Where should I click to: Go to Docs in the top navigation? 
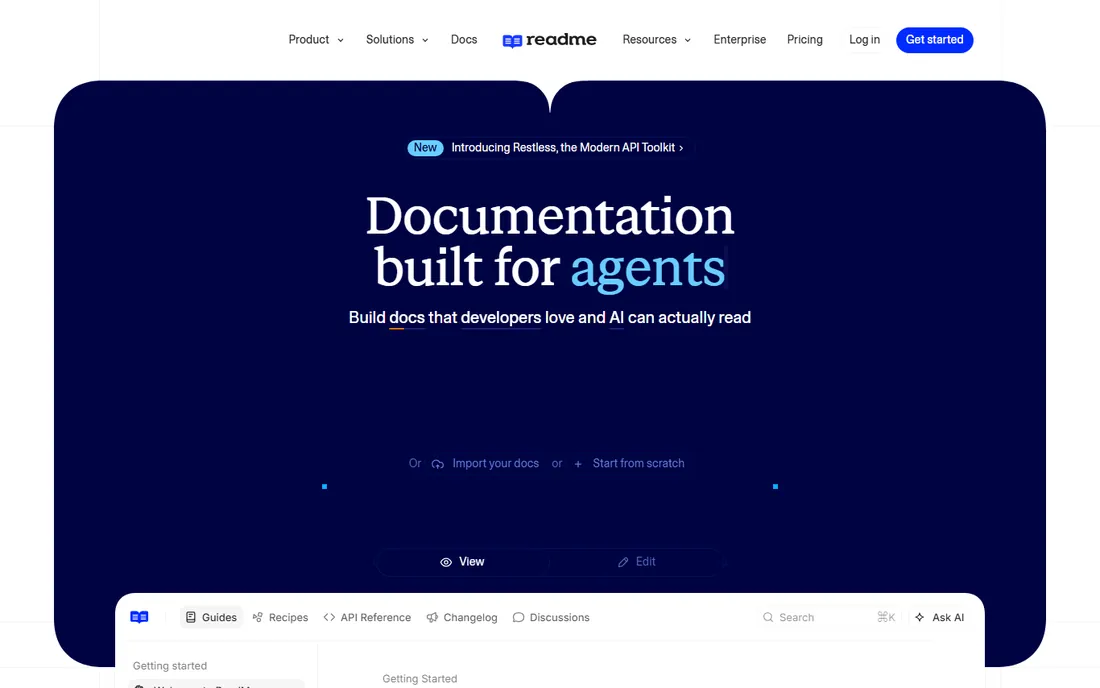coord(464,40)
